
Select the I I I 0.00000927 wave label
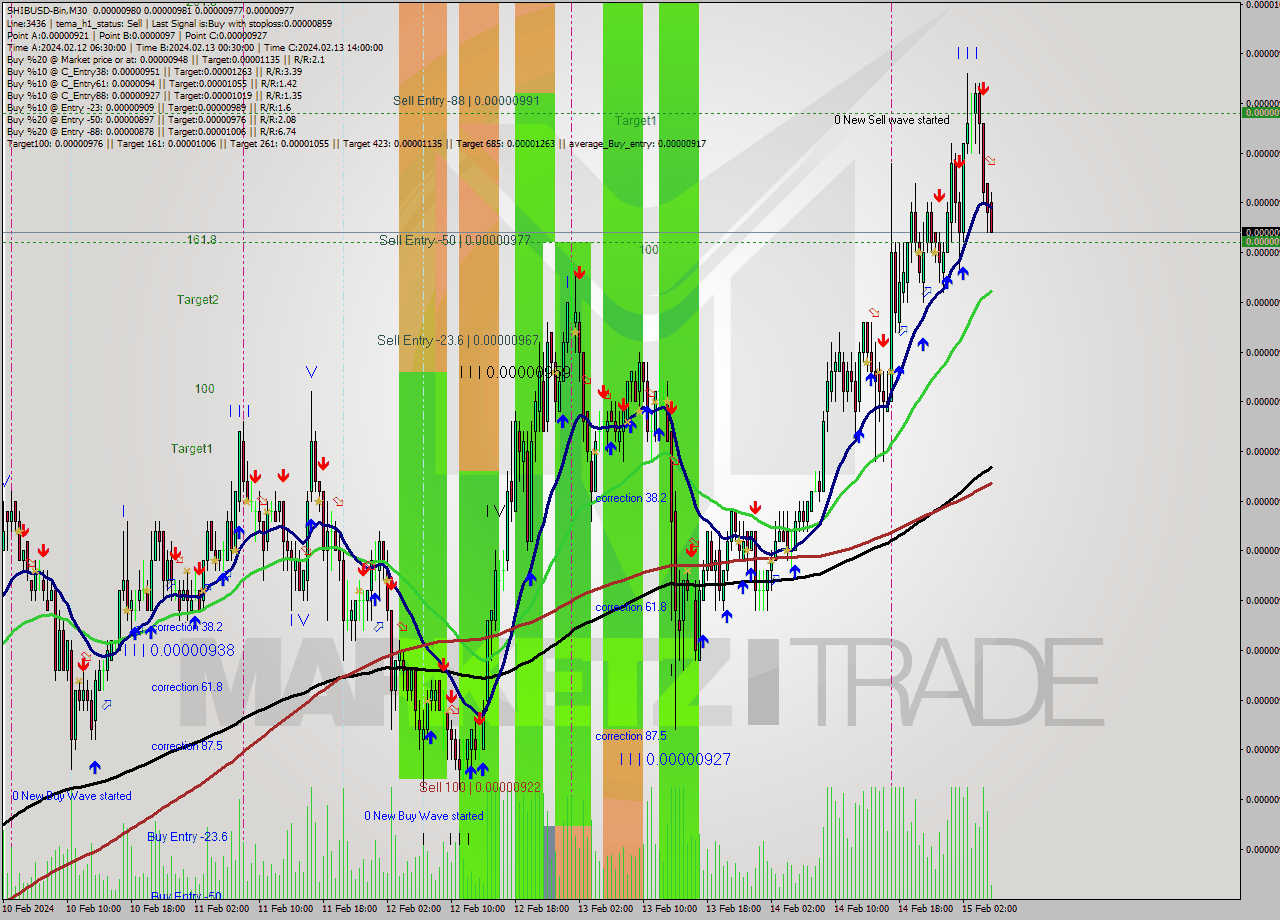(x=675, y=759)
